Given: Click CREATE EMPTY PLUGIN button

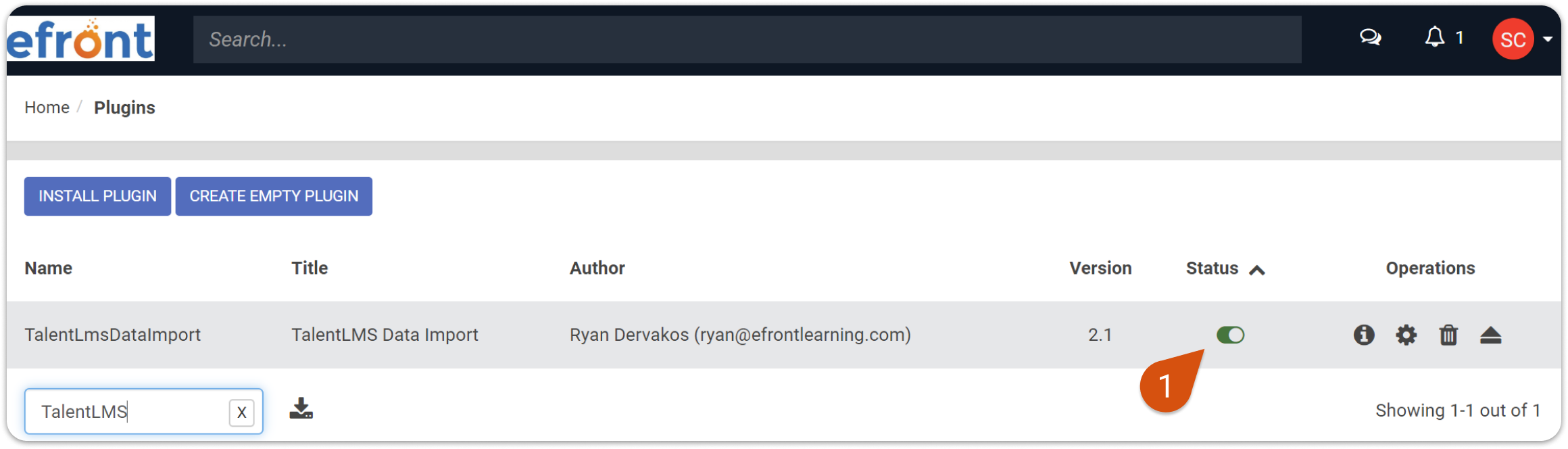Looking at the screenshot, I should click(x=274, y=196).
